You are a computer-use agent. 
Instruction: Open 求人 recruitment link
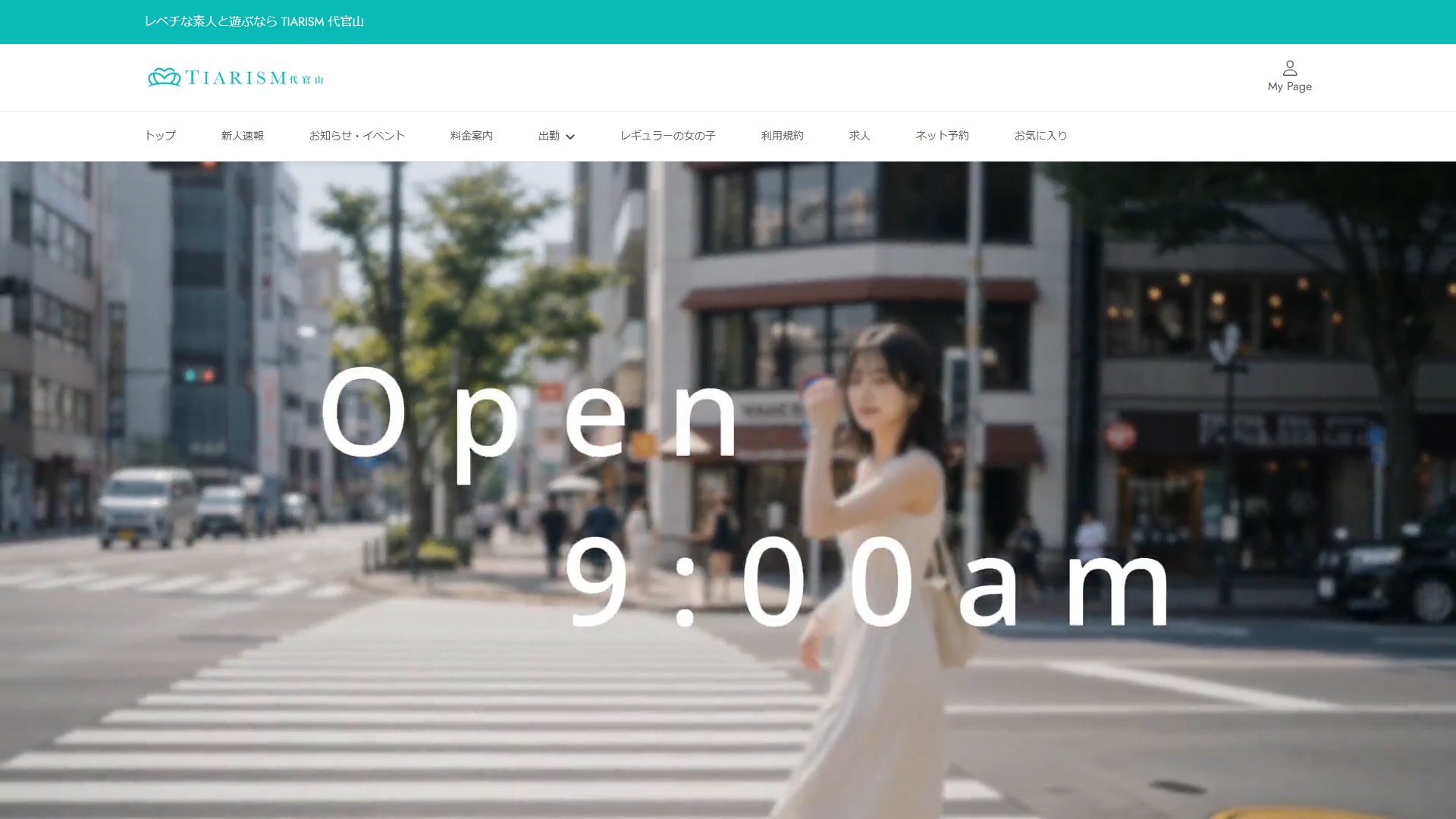pyautogui.click(x=860, y=136)
